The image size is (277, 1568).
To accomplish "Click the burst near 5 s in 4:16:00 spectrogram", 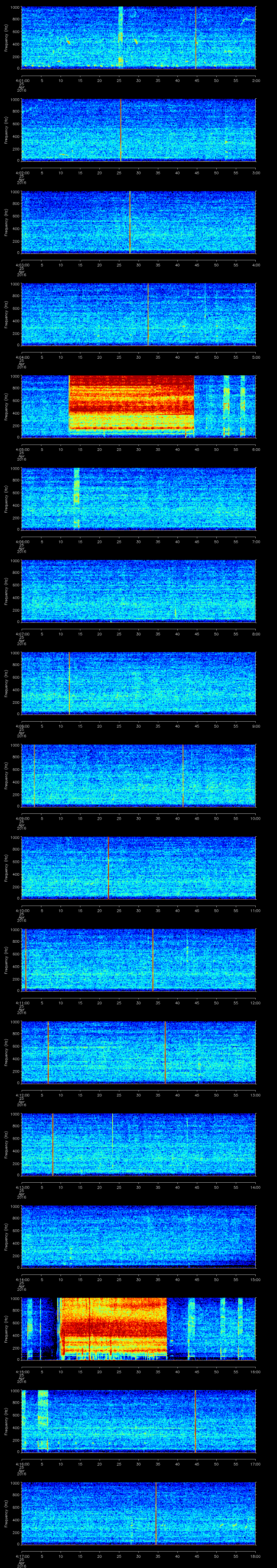I will click(43, 1421).
